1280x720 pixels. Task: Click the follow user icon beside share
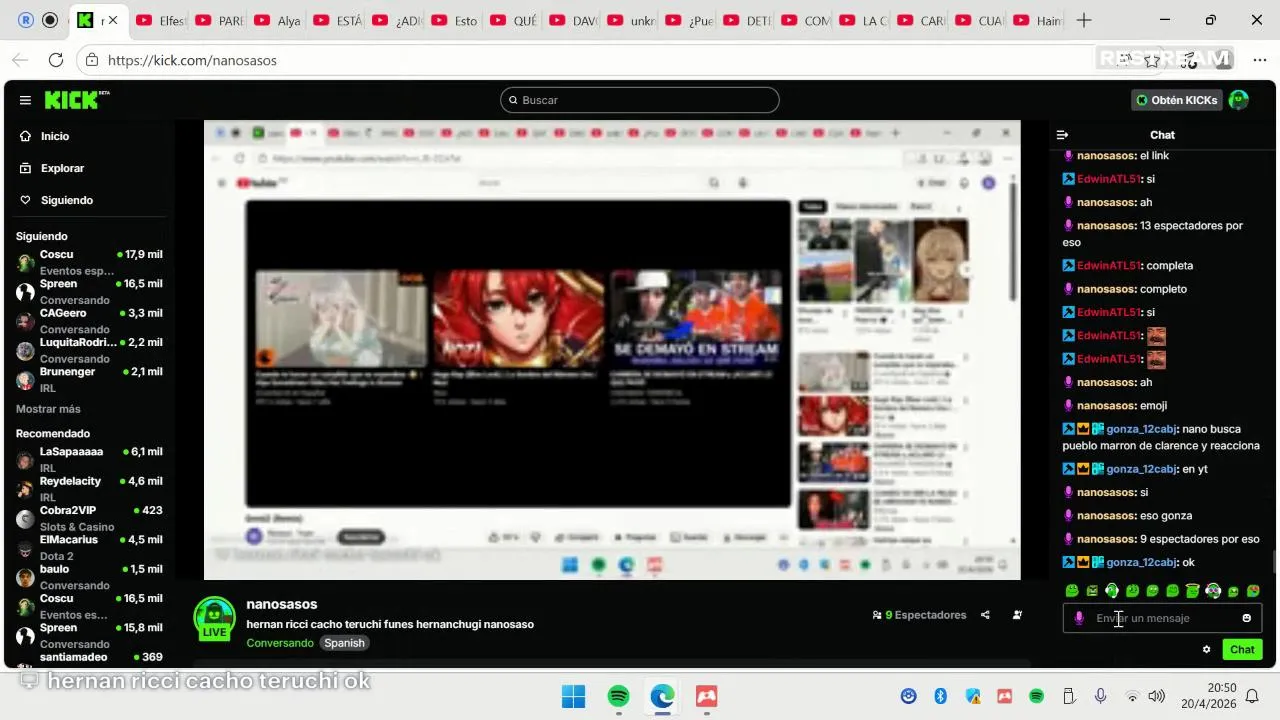(1017, 615)
